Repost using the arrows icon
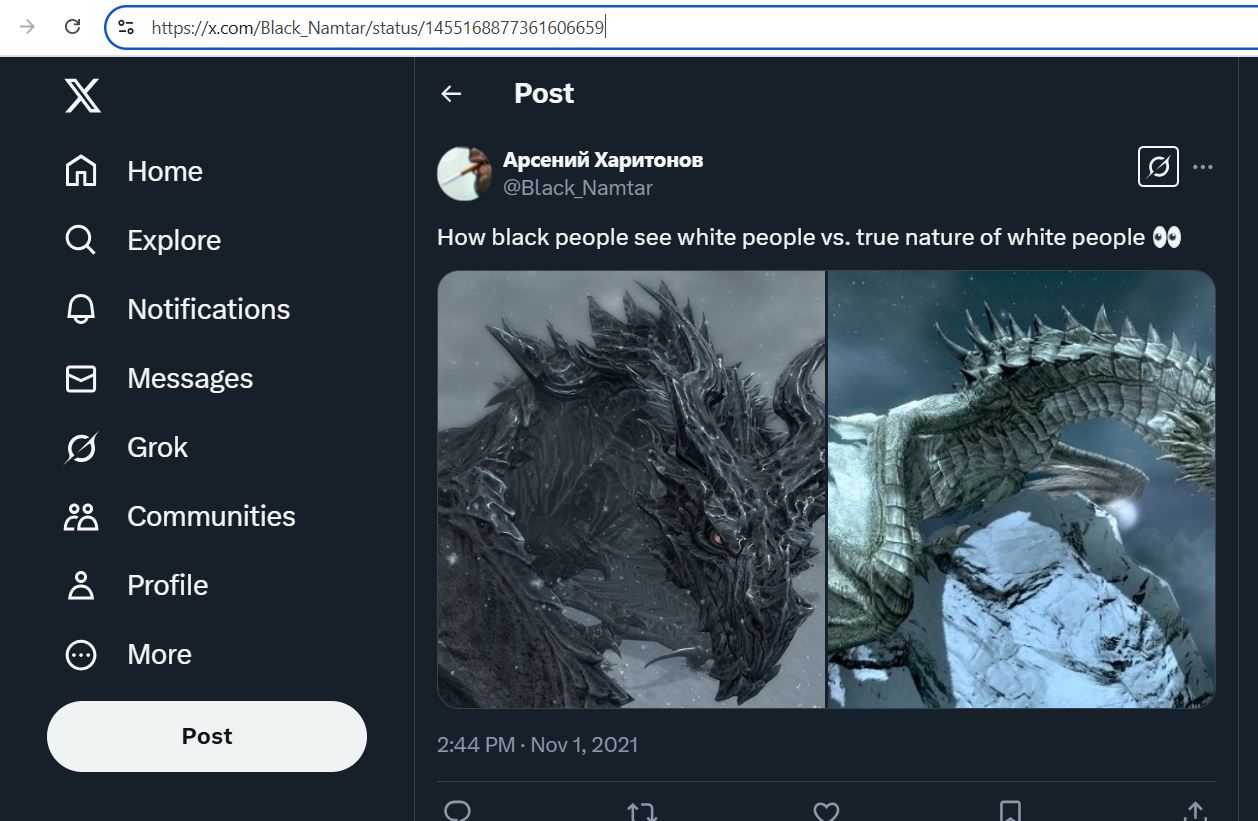 click(641, 810)
